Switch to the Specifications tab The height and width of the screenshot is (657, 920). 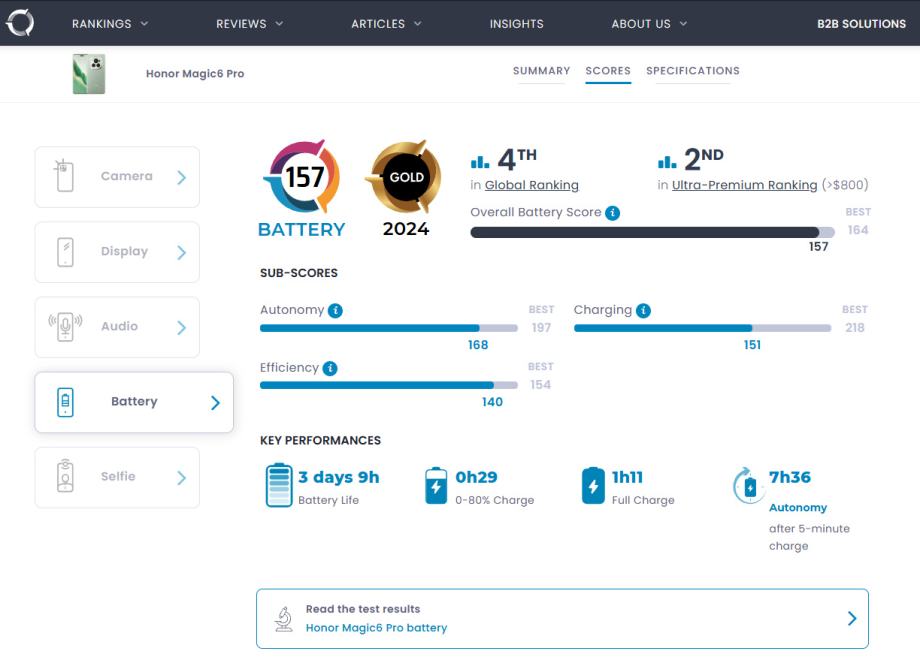[x=693, y=71]
